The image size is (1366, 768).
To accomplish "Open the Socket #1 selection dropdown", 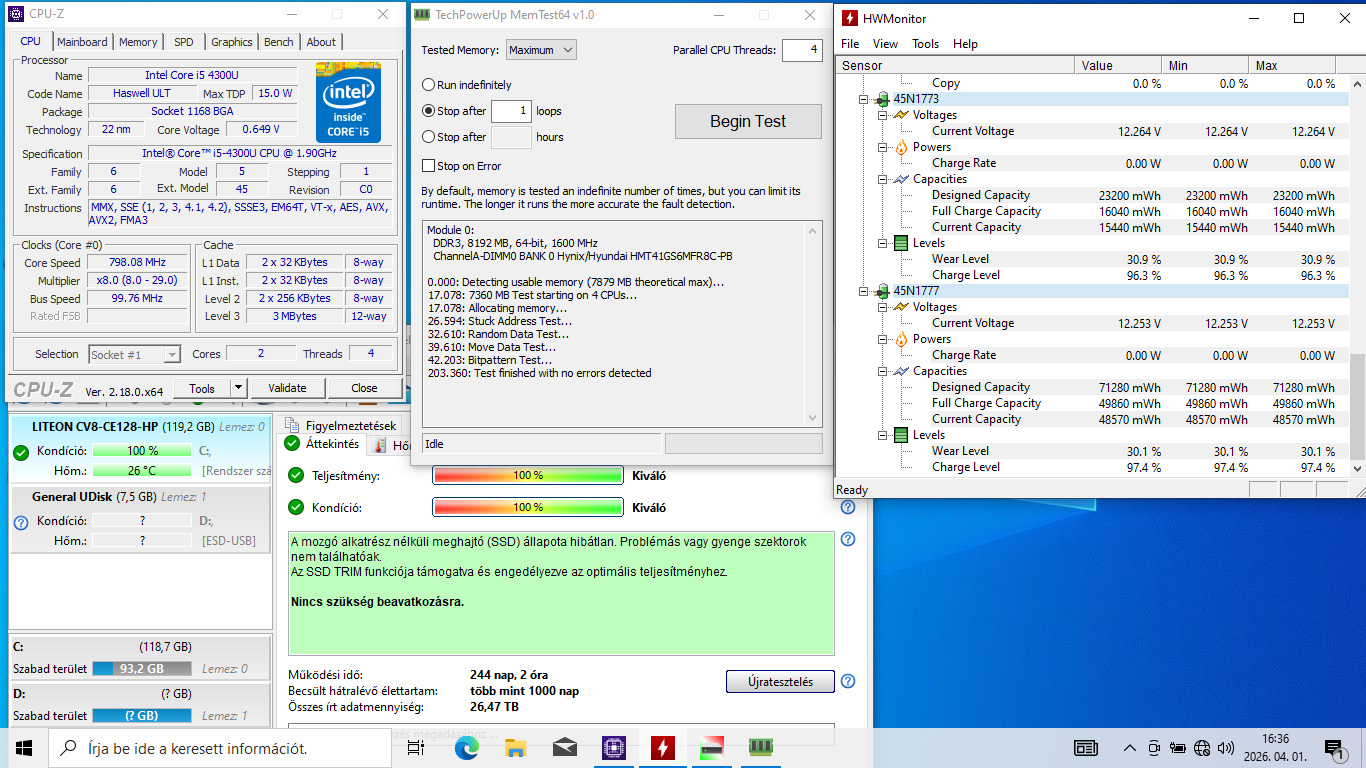I will [x=135, y=354].
